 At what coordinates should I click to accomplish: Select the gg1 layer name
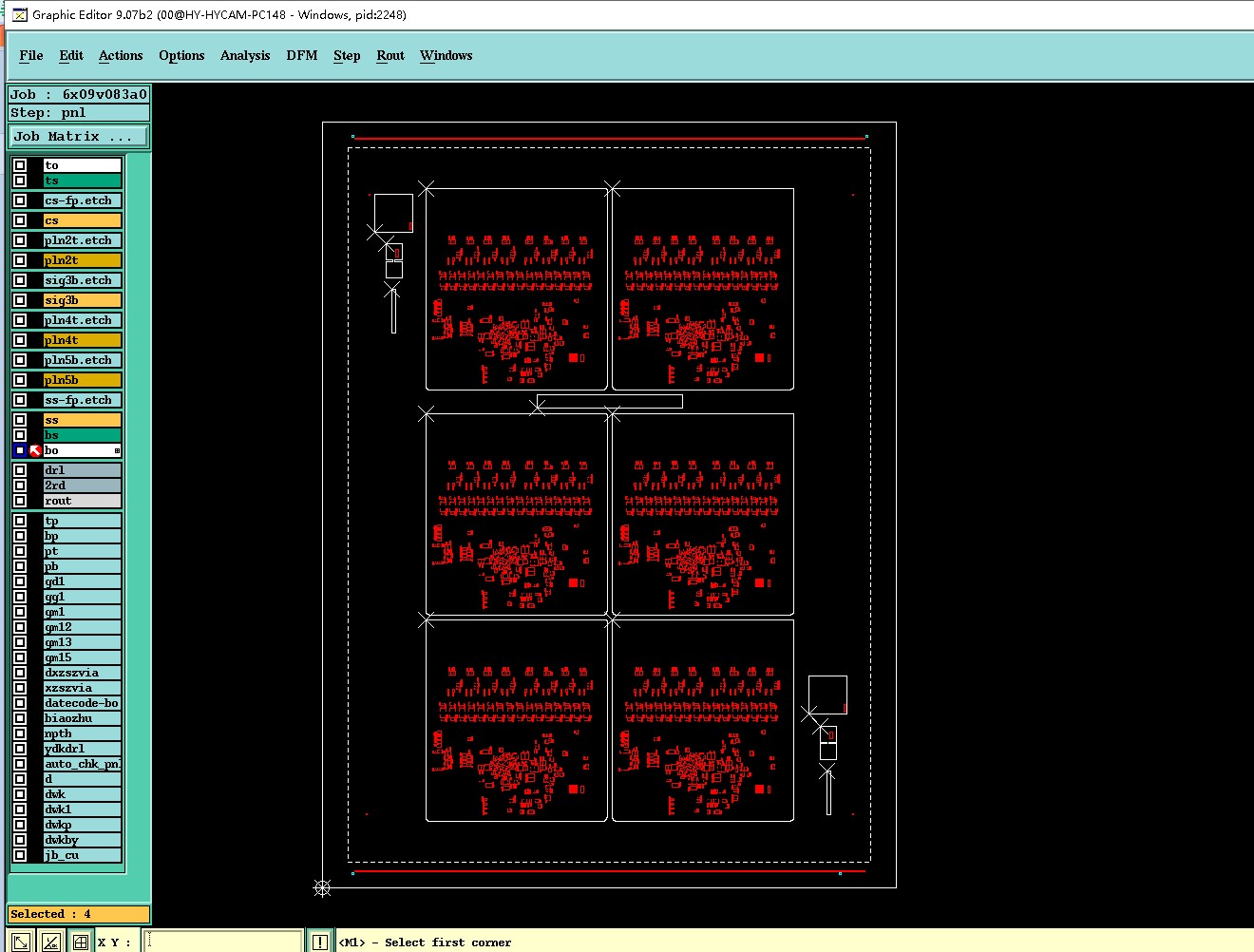(x=83, y=597)
